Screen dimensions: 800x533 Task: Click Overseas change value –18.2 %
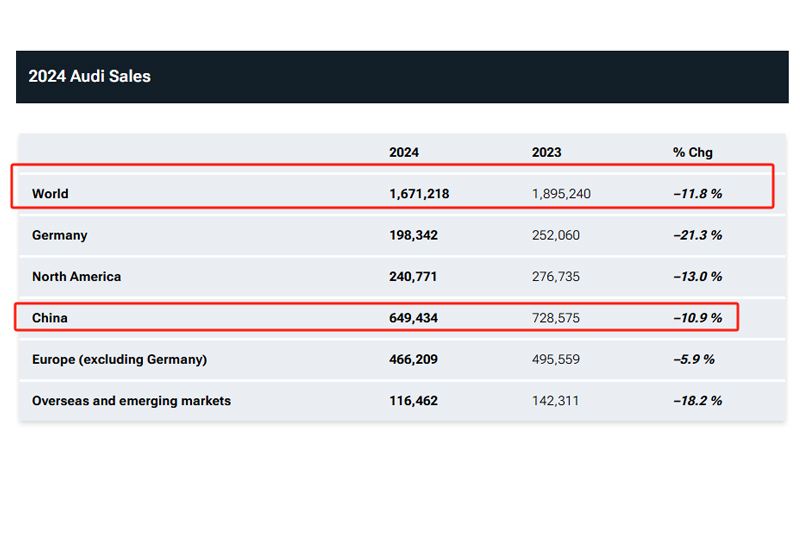point(697,400)
